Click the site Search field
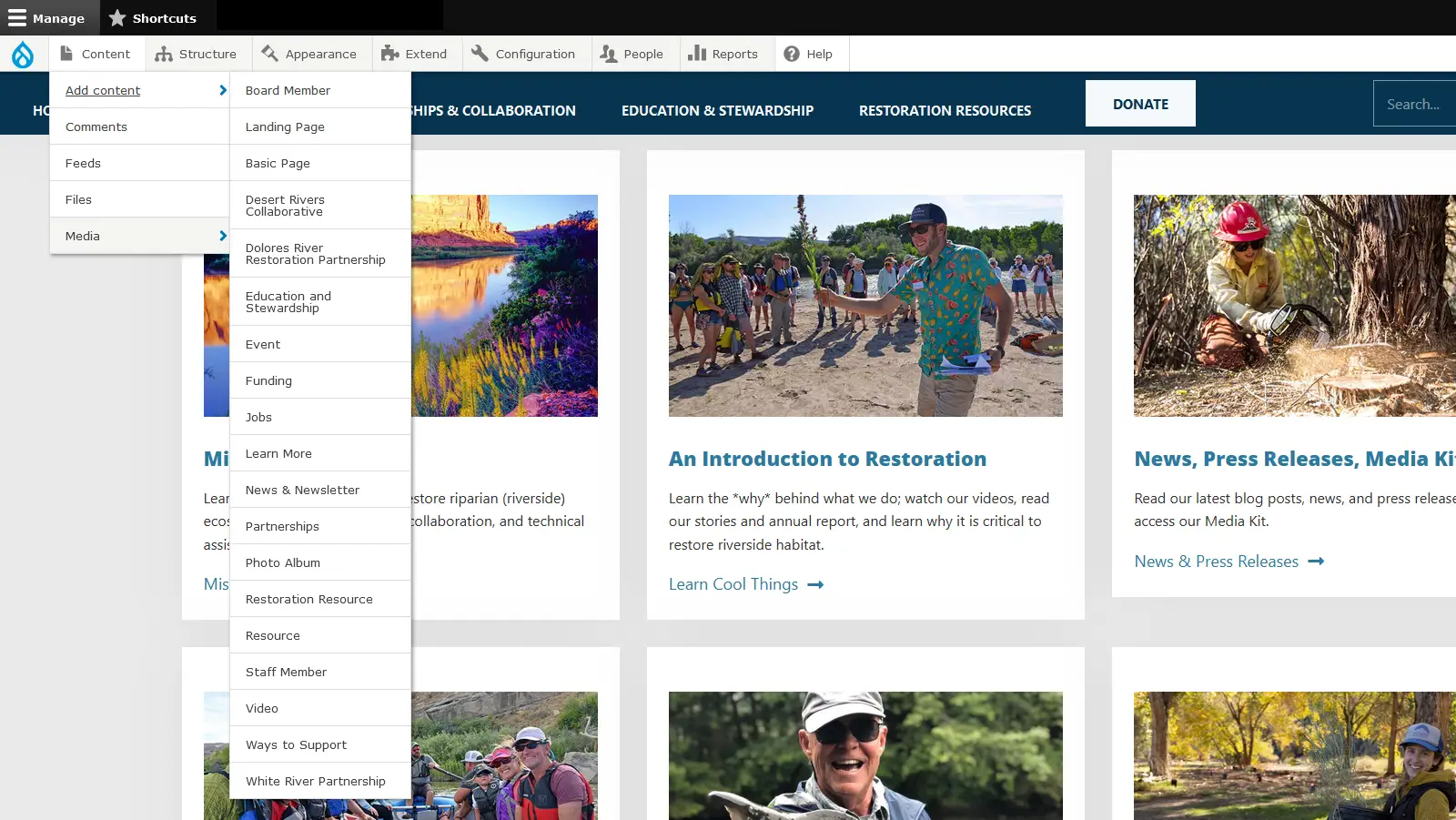This screenshot has width=1456, height=820. 1414,105
